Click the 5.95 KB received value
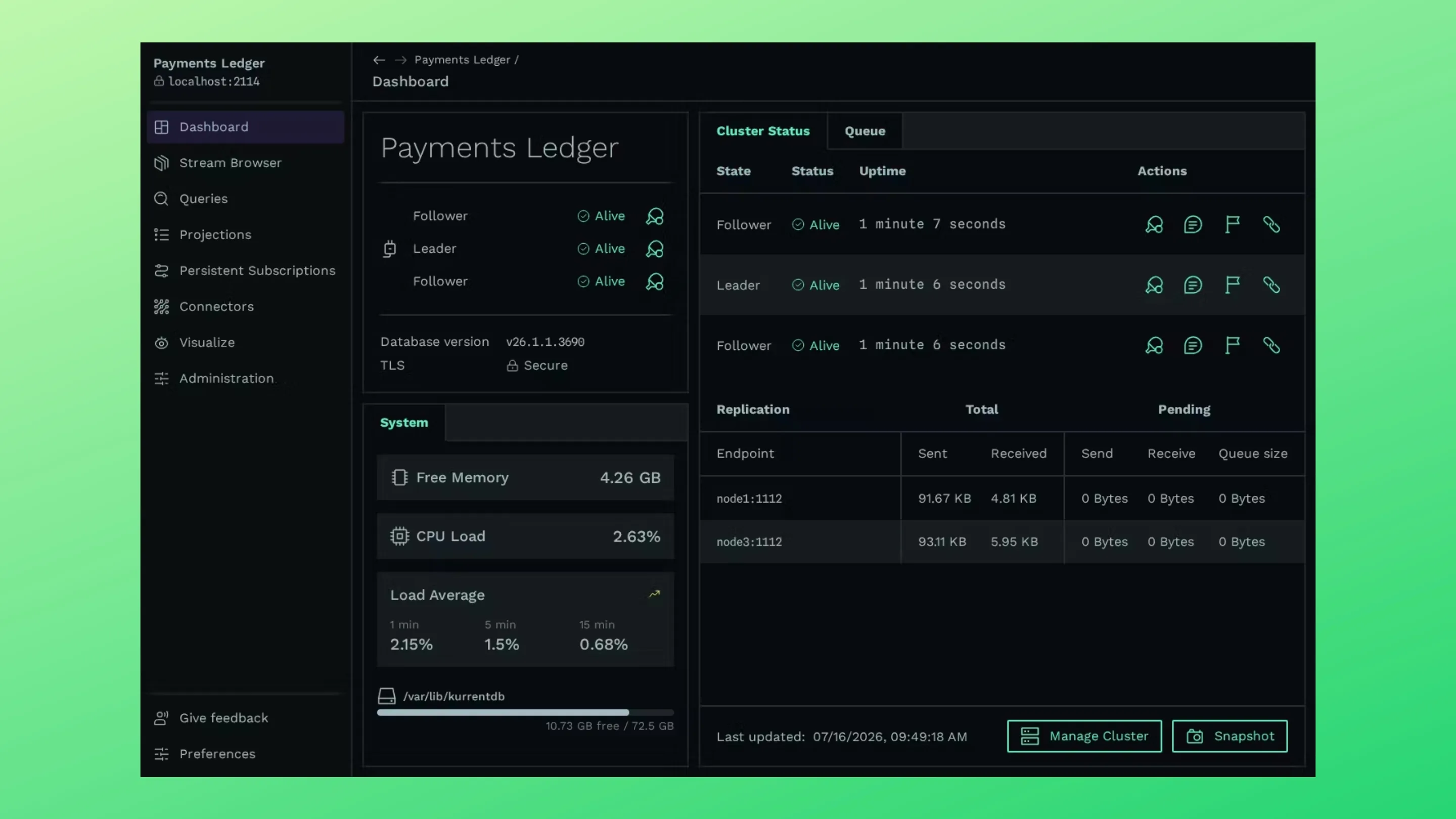 tap(1015, 541)
